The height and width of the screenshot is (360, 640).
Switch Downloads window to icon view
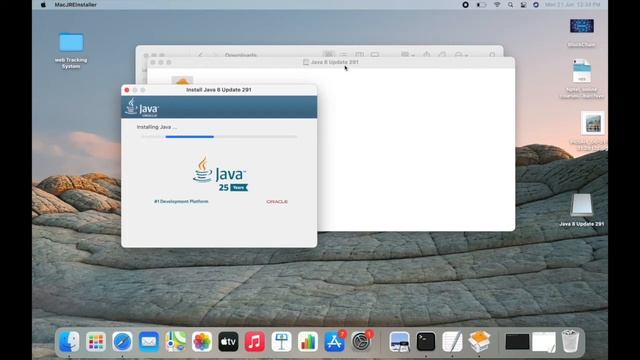329,55
